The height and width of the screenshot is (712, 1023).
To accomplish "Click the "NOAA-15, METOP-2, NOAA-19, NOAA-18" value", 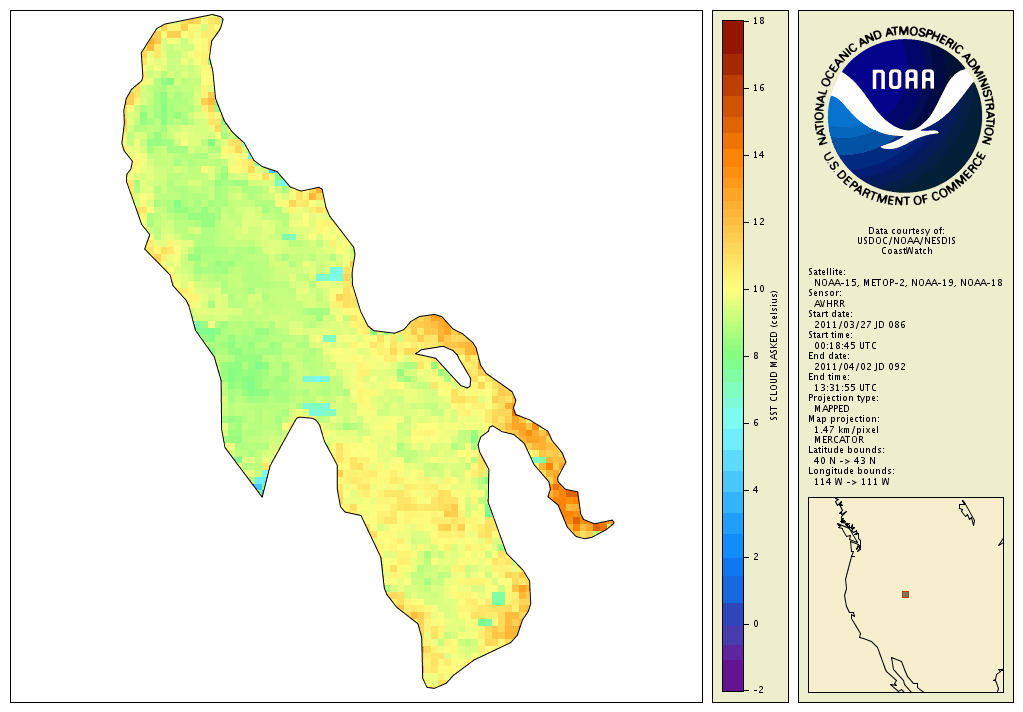I will click(x=908, y=283).
